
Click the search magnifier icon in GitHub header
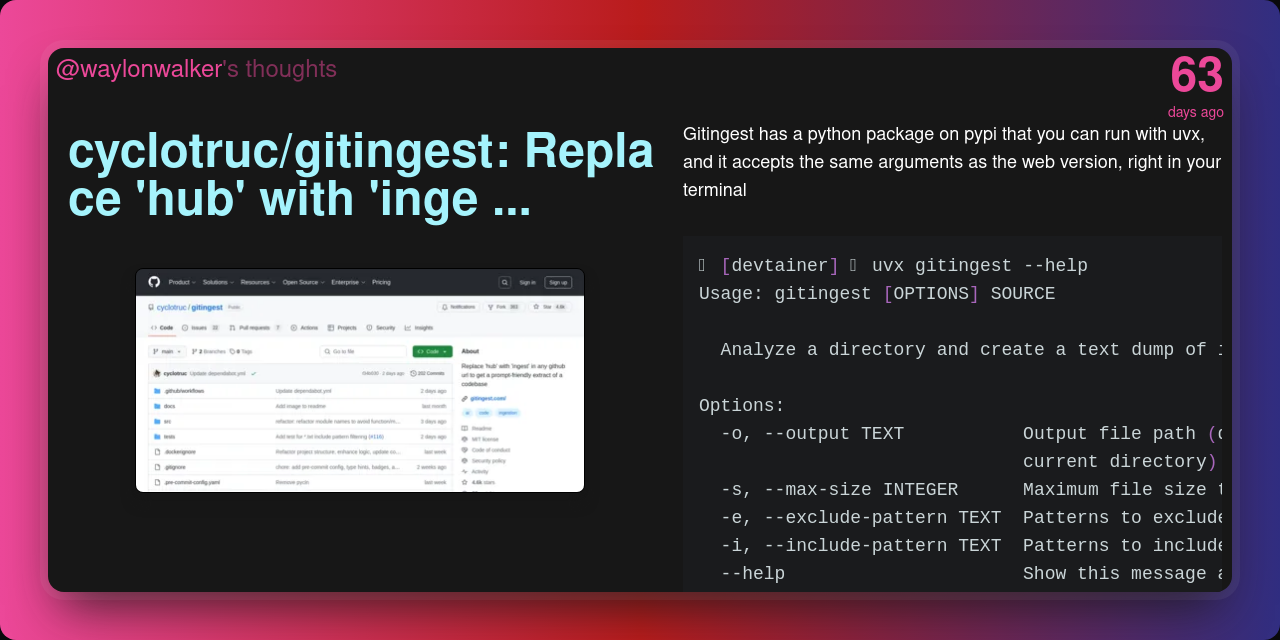(505, 282)
